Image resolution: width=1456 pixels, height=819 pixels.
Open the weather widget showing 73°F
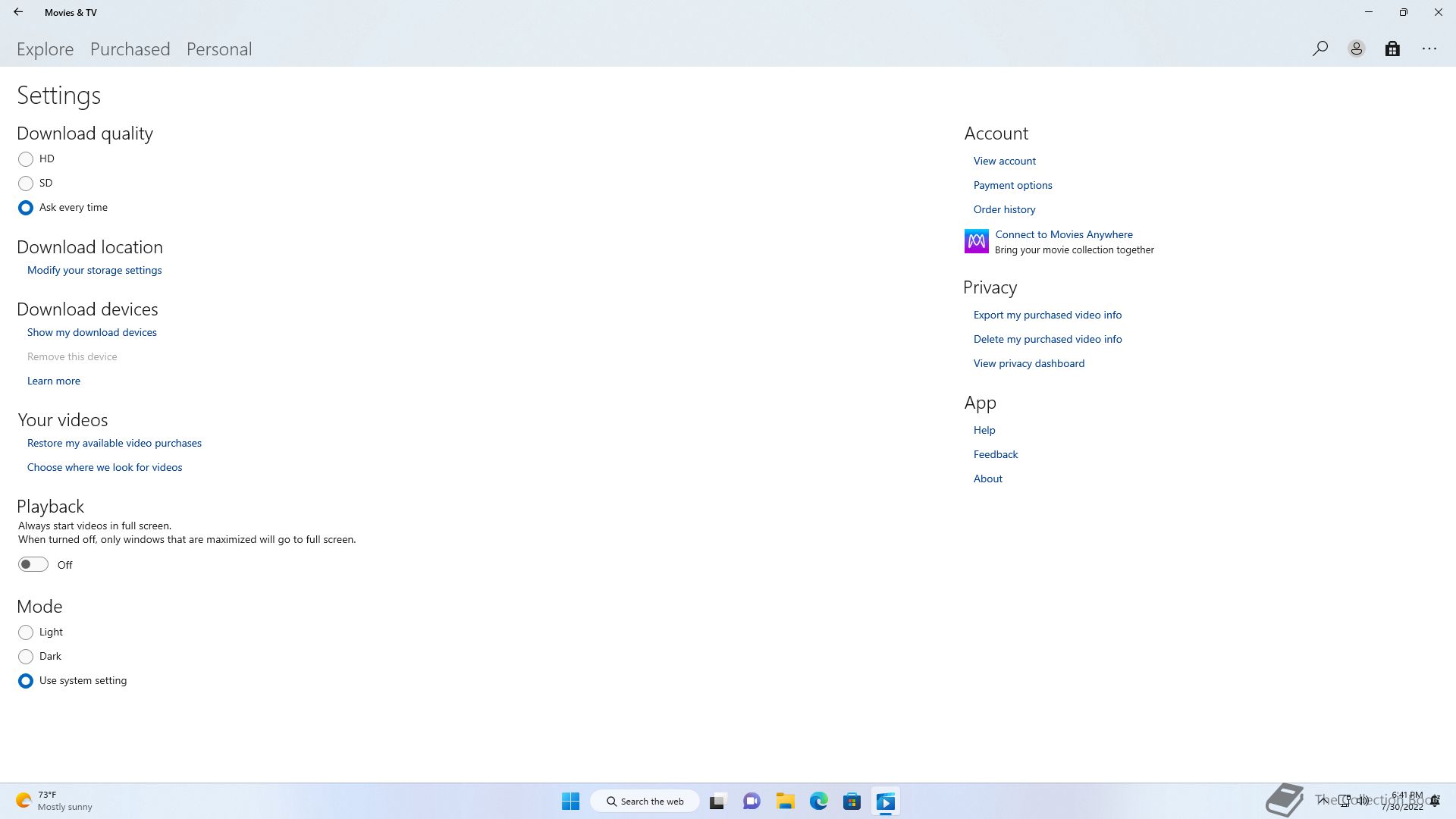point(55,801)
